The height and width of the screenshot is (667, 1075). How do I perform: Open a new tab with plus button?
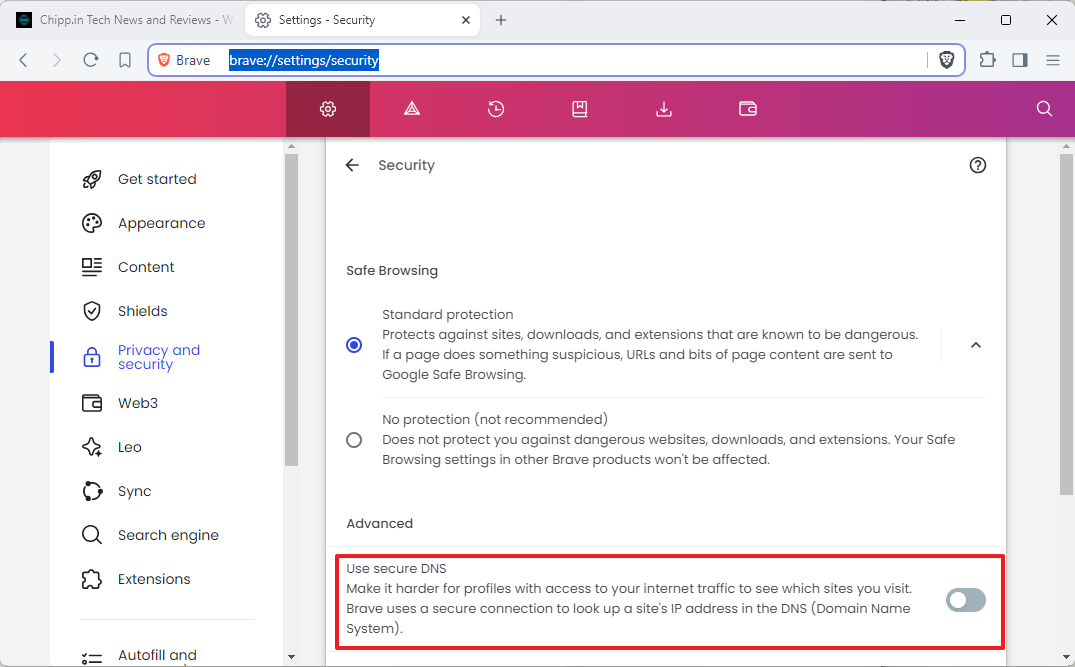501,20
